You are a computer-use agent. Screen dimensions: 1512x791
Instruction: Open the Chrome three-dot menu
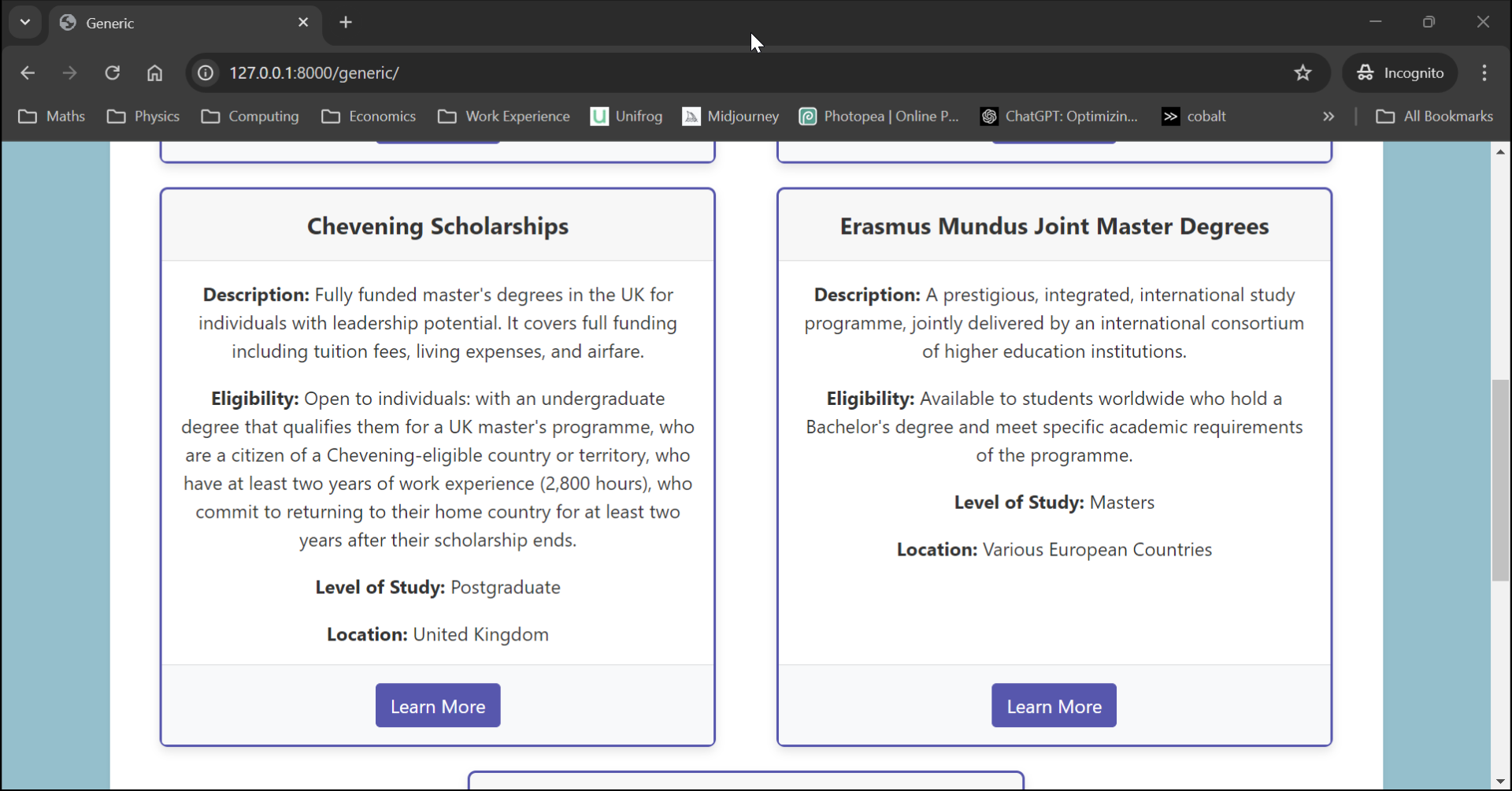1484,73
